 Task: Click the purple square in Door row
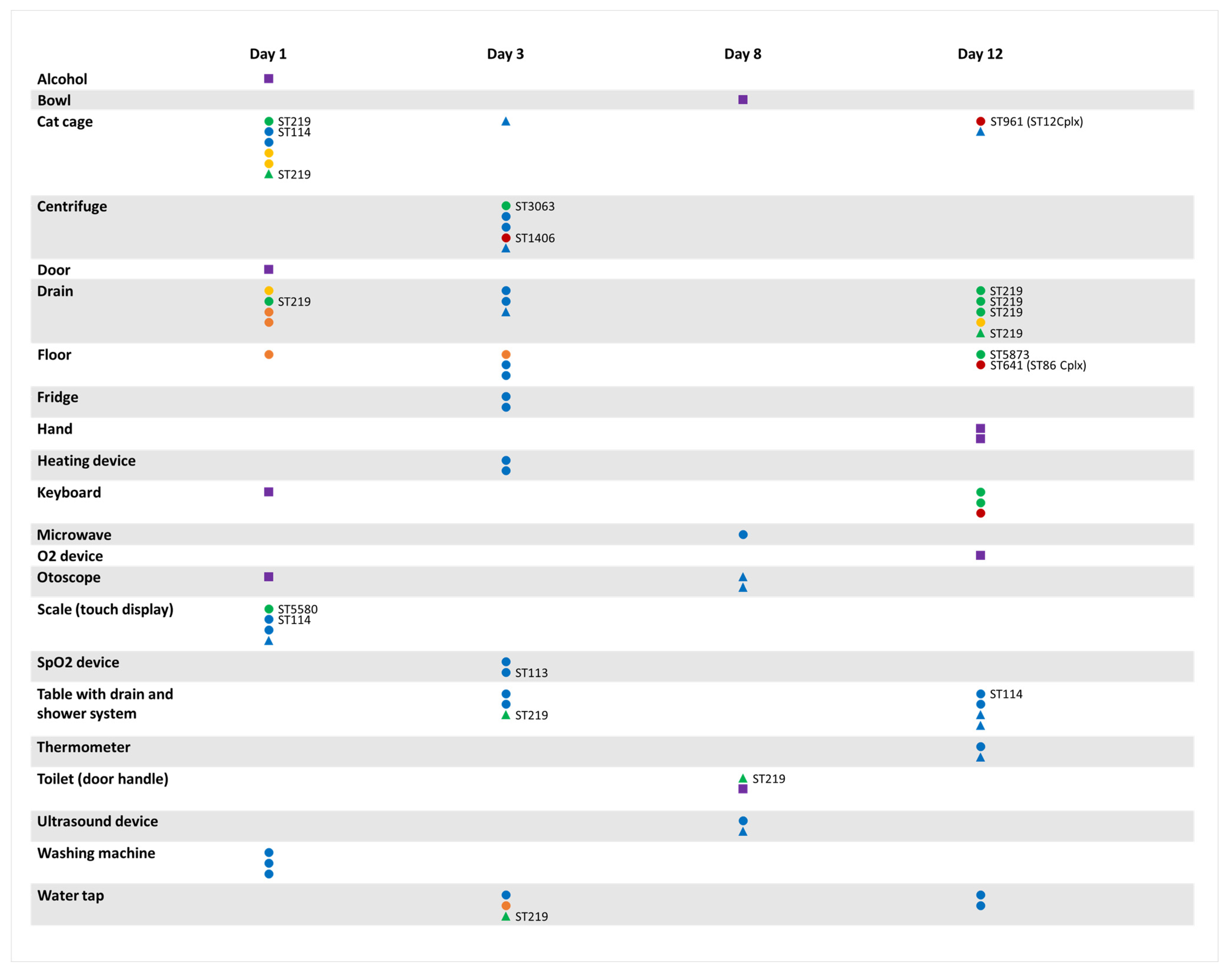[268, 270]
